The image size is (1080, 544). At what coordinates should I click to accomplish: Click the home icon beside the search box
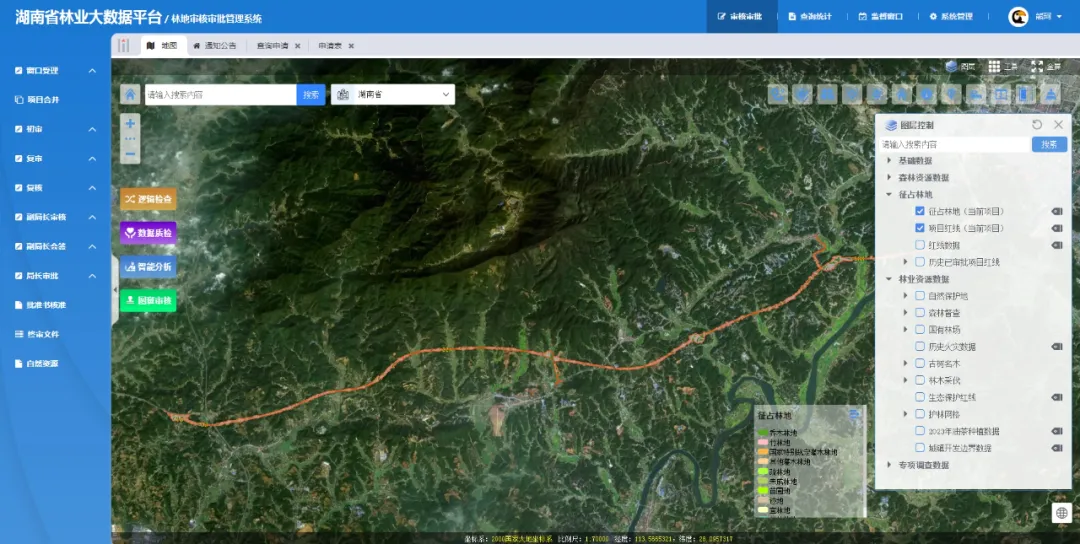130,94
